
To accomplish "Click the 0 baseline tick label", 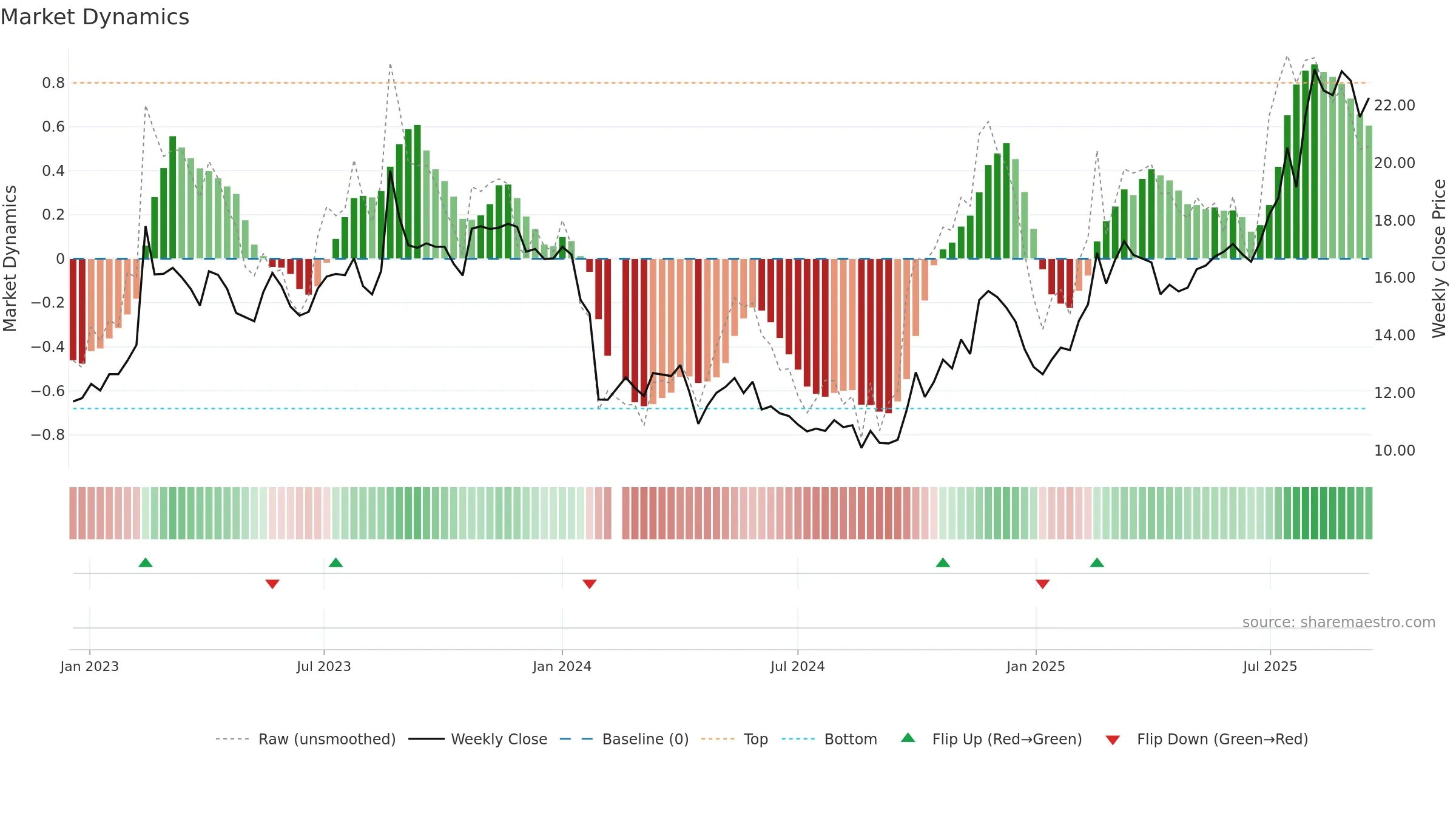I will coord(60,259).
